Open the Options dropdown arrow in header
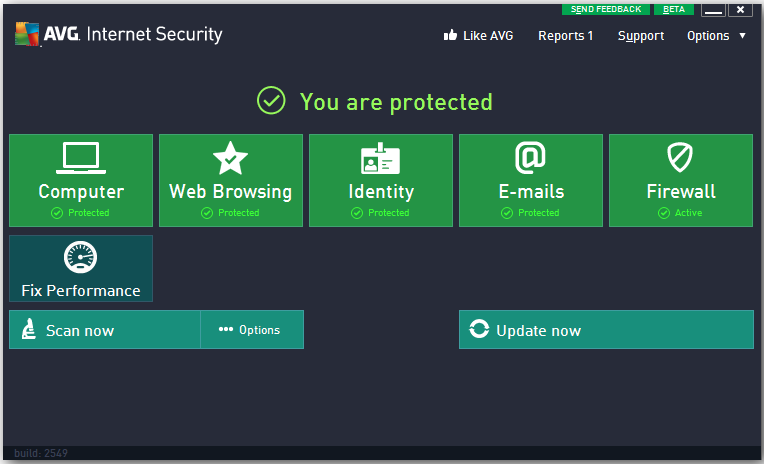 tap(743, 36)
